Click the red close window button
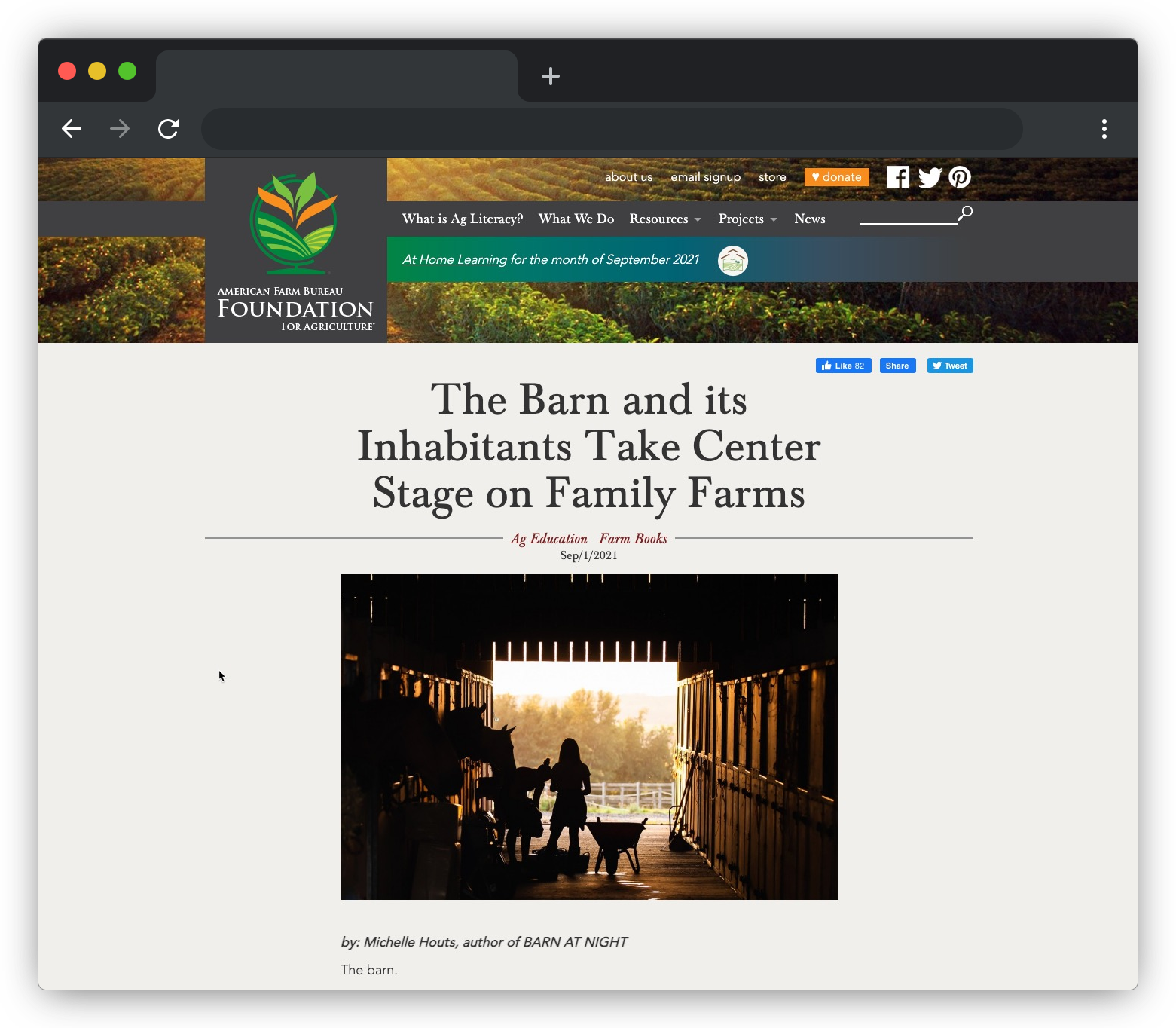Screen dimensions: 1176x1028 click(67, 71)
